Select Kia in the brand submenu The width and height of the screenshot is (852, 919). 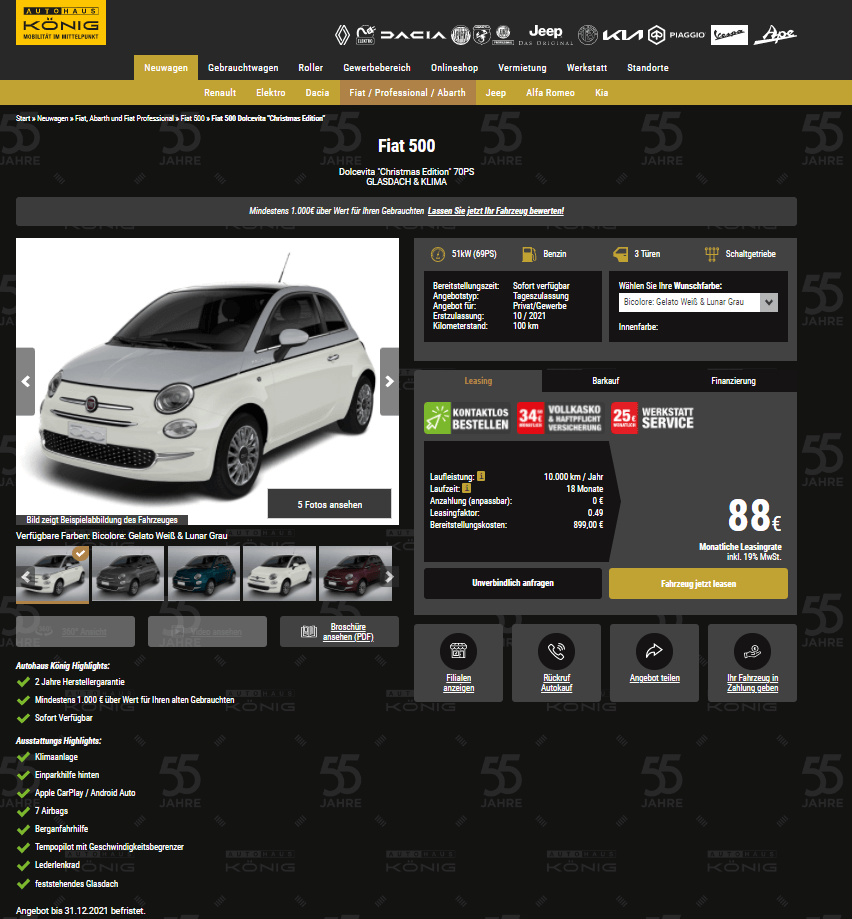(601, 93)
